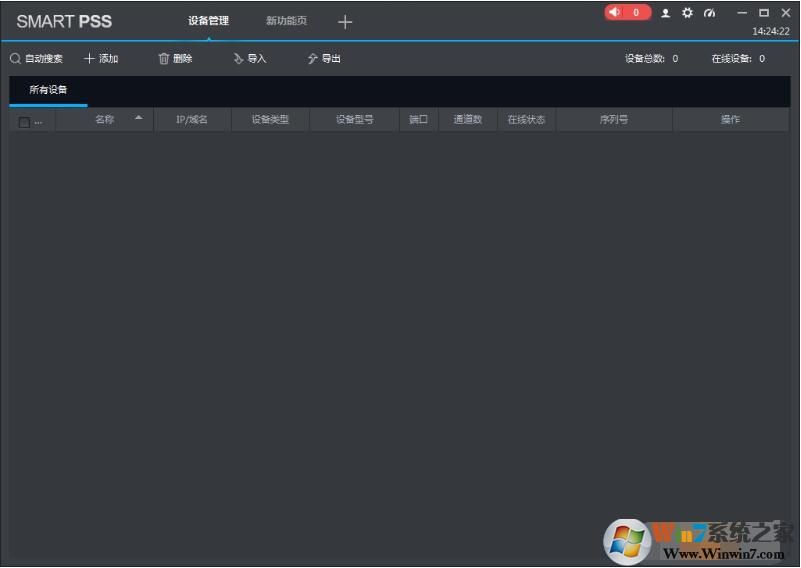This screenshot has height=568, width=801.
Task: Select the 所有设备 tab
Action: (48, 90)
